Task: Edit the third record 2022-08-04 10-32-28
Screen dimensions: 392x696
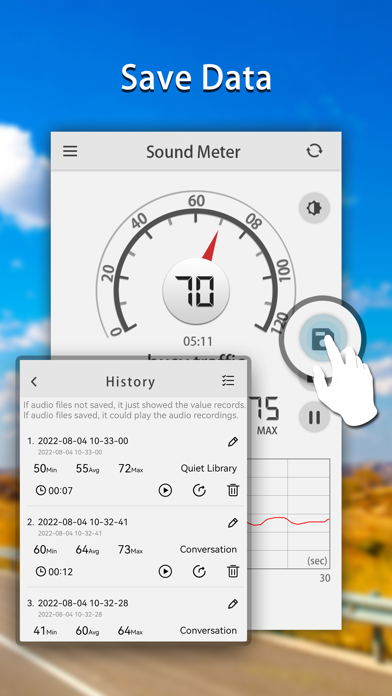Action: [233, 604]
